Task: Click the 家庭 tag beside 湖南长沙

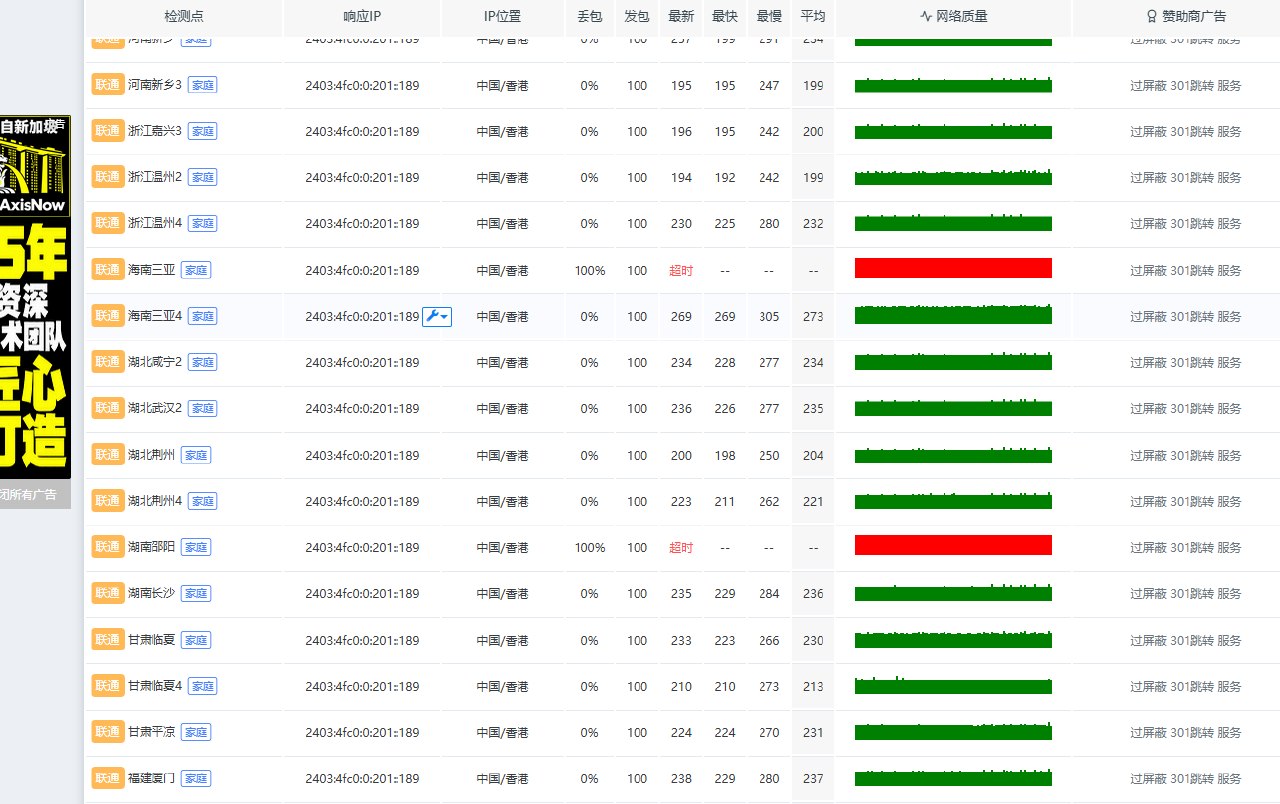Action: point(195,593)
